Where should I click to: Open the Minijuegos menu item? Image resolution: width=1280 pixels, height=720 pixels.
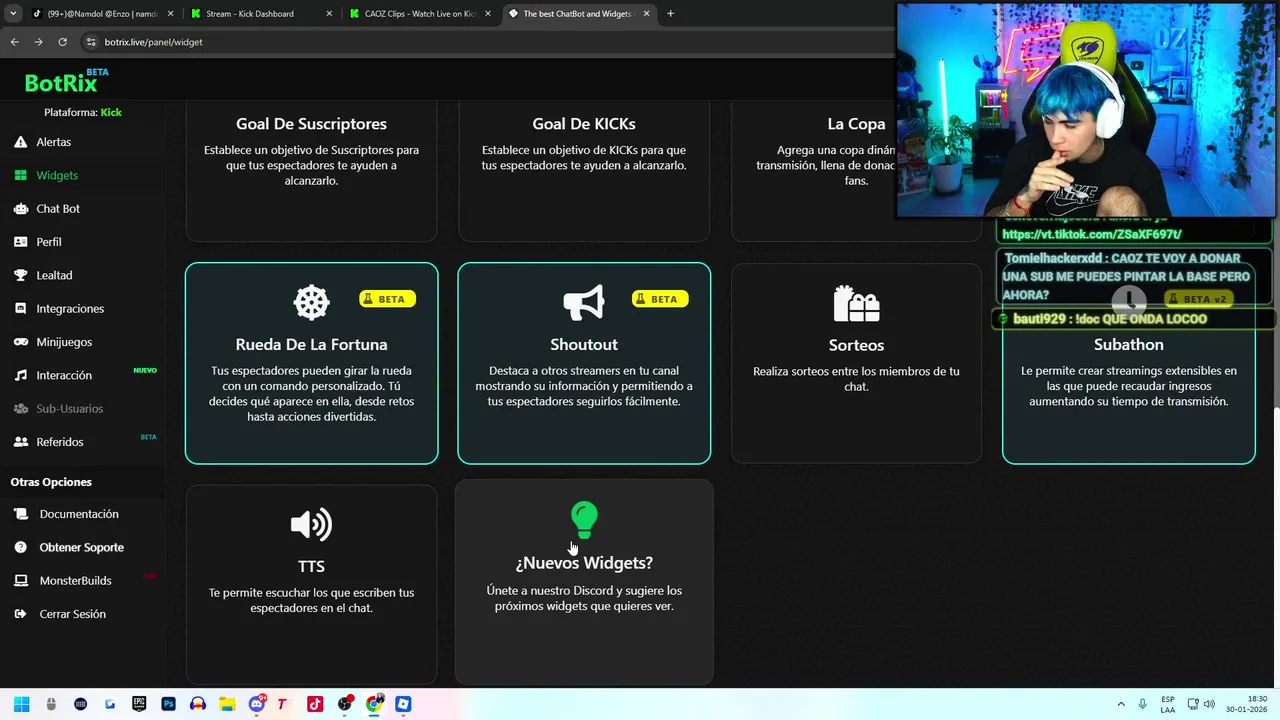coord(83,342)
